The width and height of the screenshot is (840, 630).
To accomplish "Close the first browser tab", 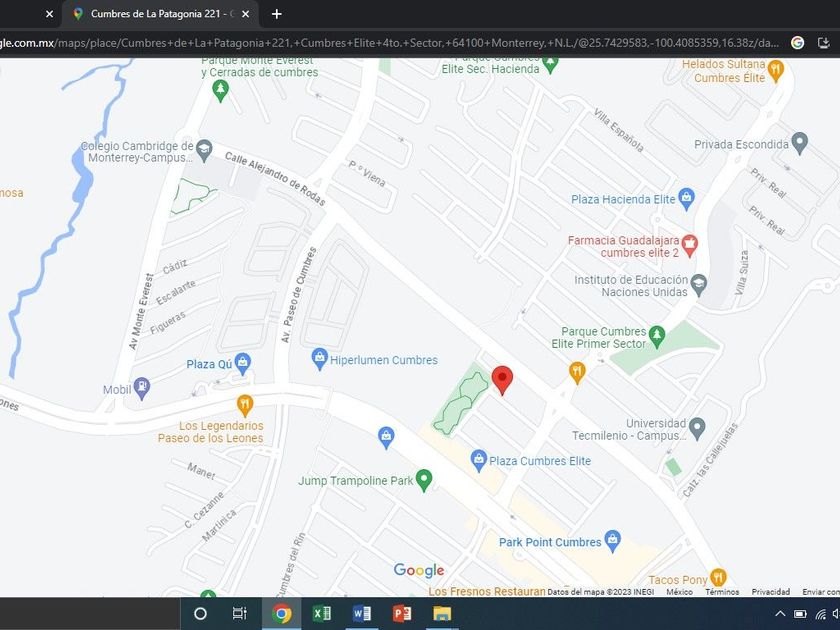I will click(x=49, y=14).
